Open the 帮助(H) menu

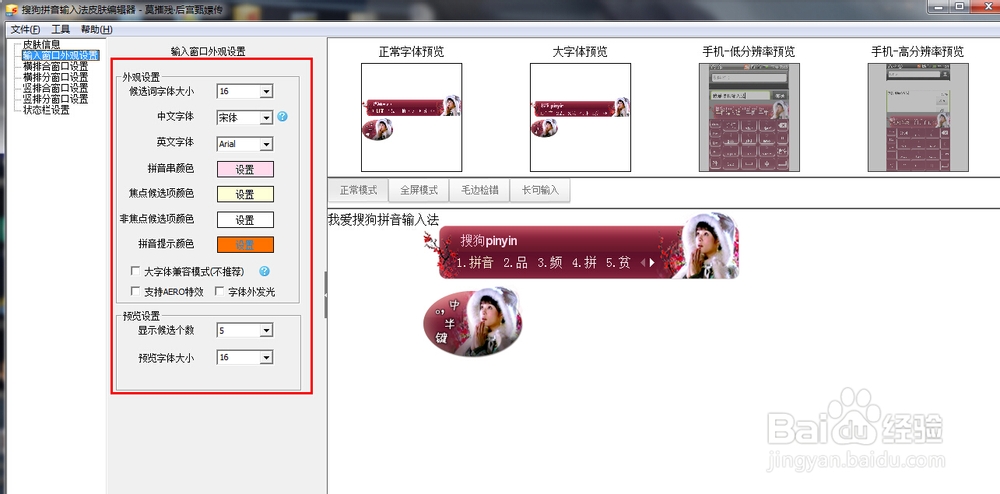tap(96, 29)
